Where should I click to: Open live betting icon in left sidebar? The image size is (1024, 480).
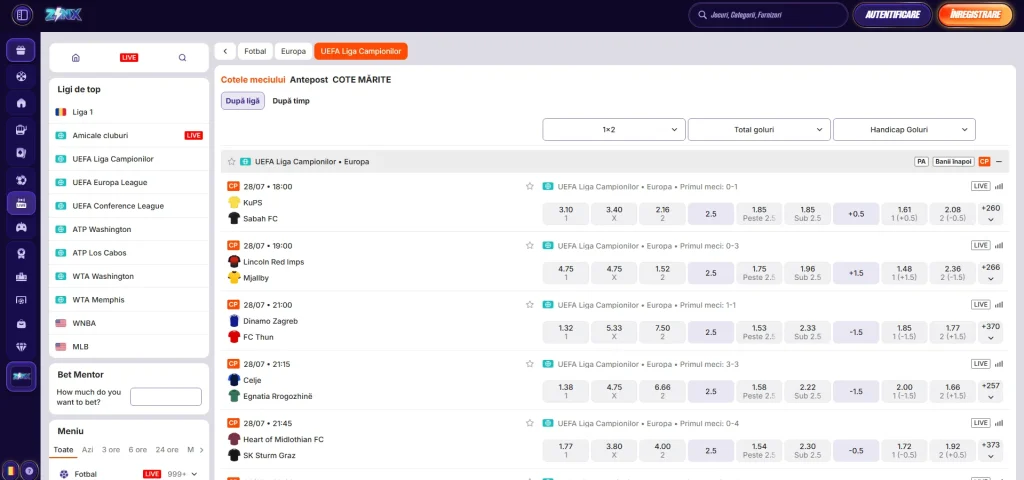click(x=21, y=203)
